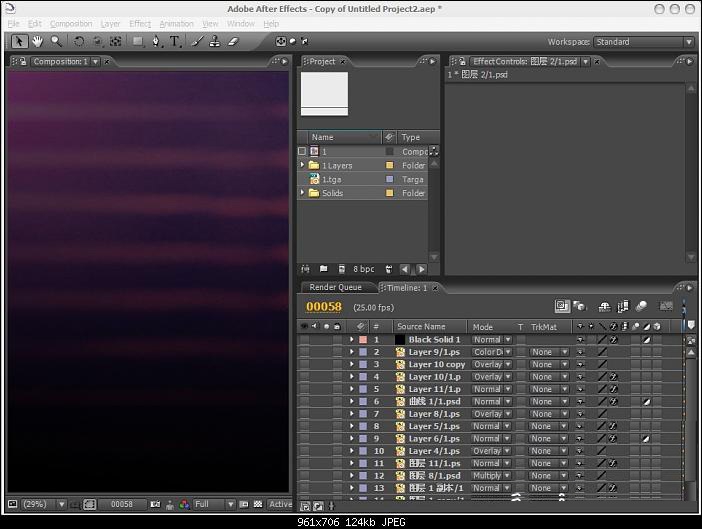
Task: Switch to the Render Queue tab
Action: (x=335, y=287)
